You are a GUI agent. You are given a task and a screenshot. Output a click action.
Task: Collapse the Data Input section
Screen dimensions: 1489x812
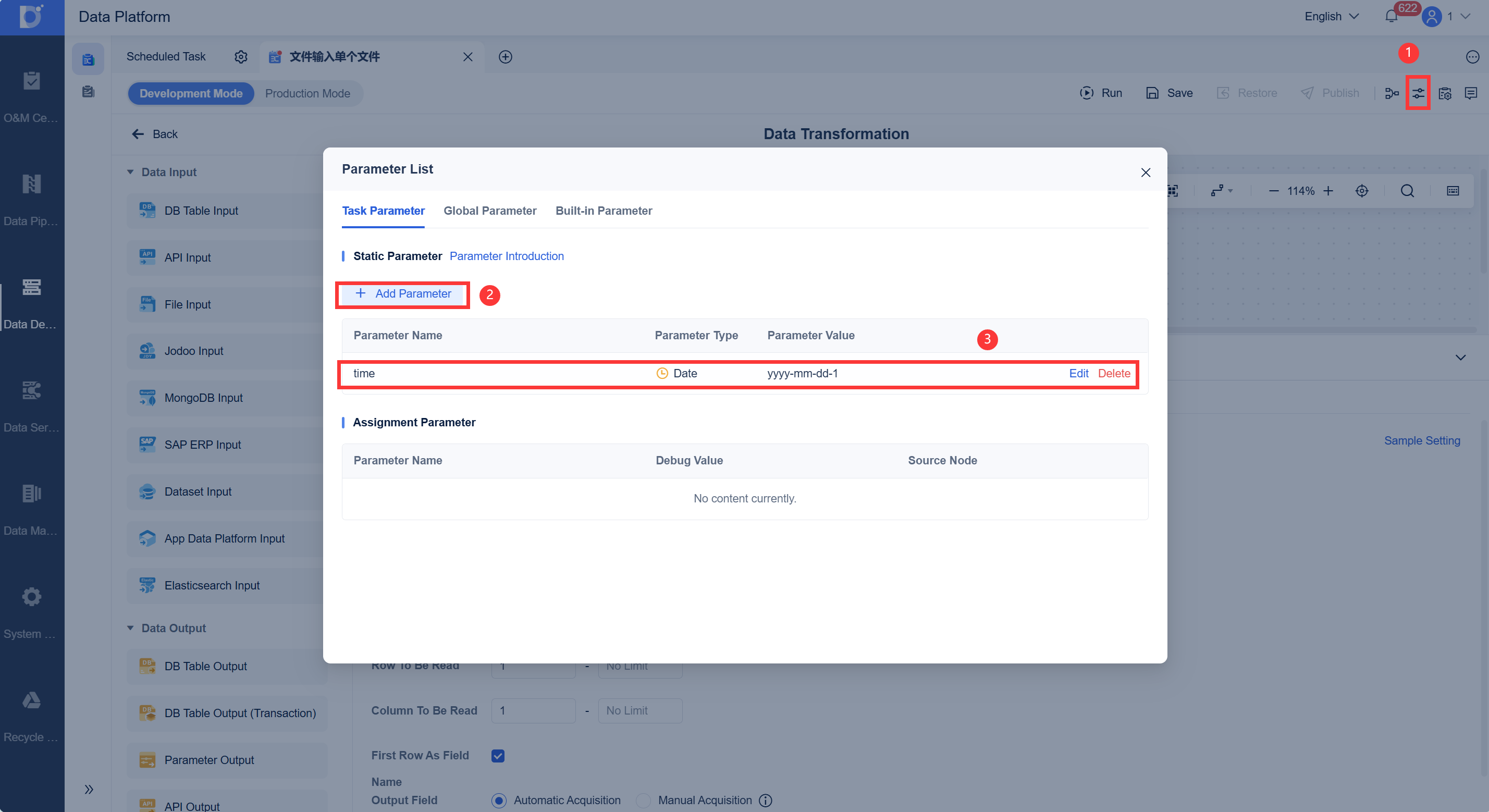(130, 171)
